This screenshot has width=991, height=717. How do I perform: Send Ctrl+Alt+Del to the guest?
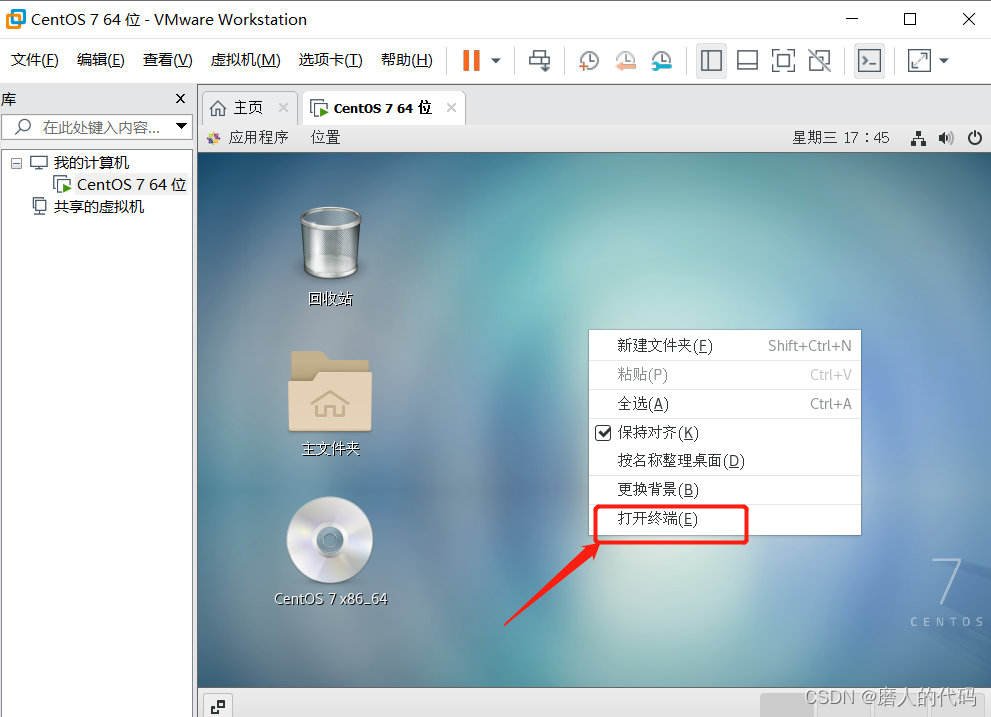coord(539,60)
